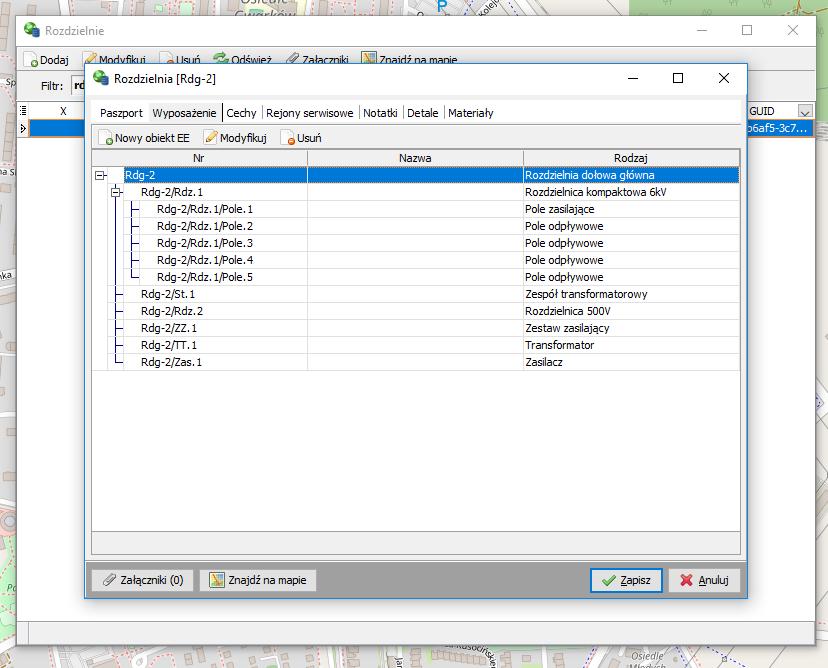The image size is (828, 668).
Task: Switch to the Paszport tab
Action: click(x=121, y=113)
